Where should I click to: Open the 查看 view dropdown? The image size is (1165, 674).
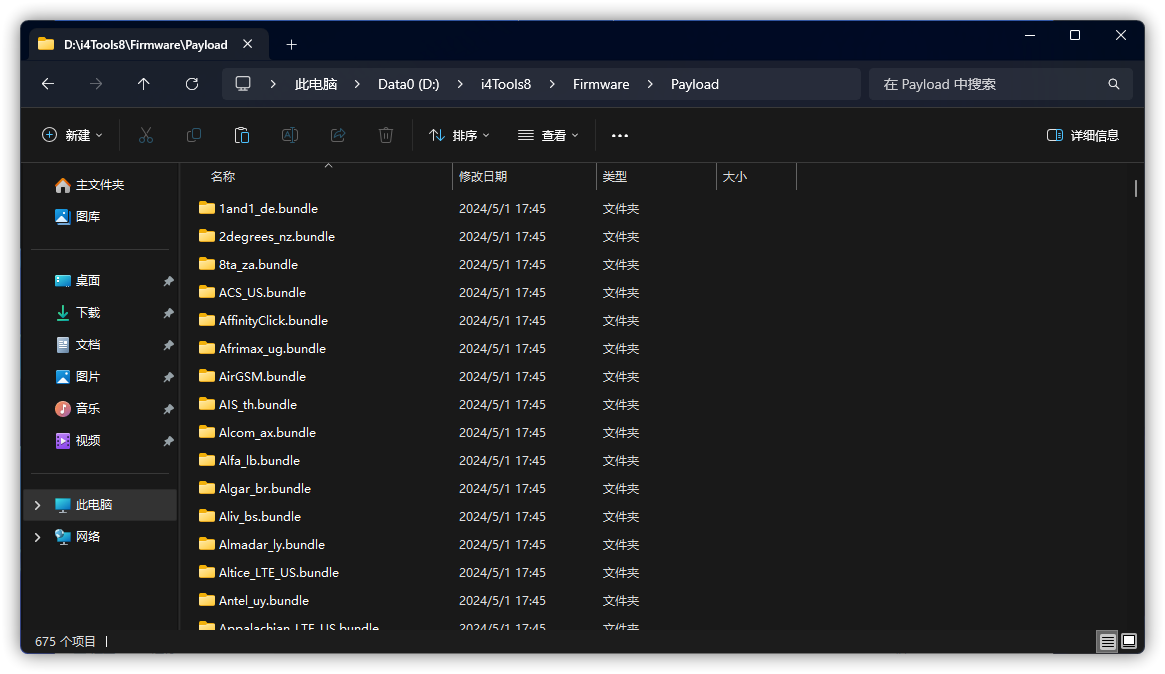tap(548, 135)
